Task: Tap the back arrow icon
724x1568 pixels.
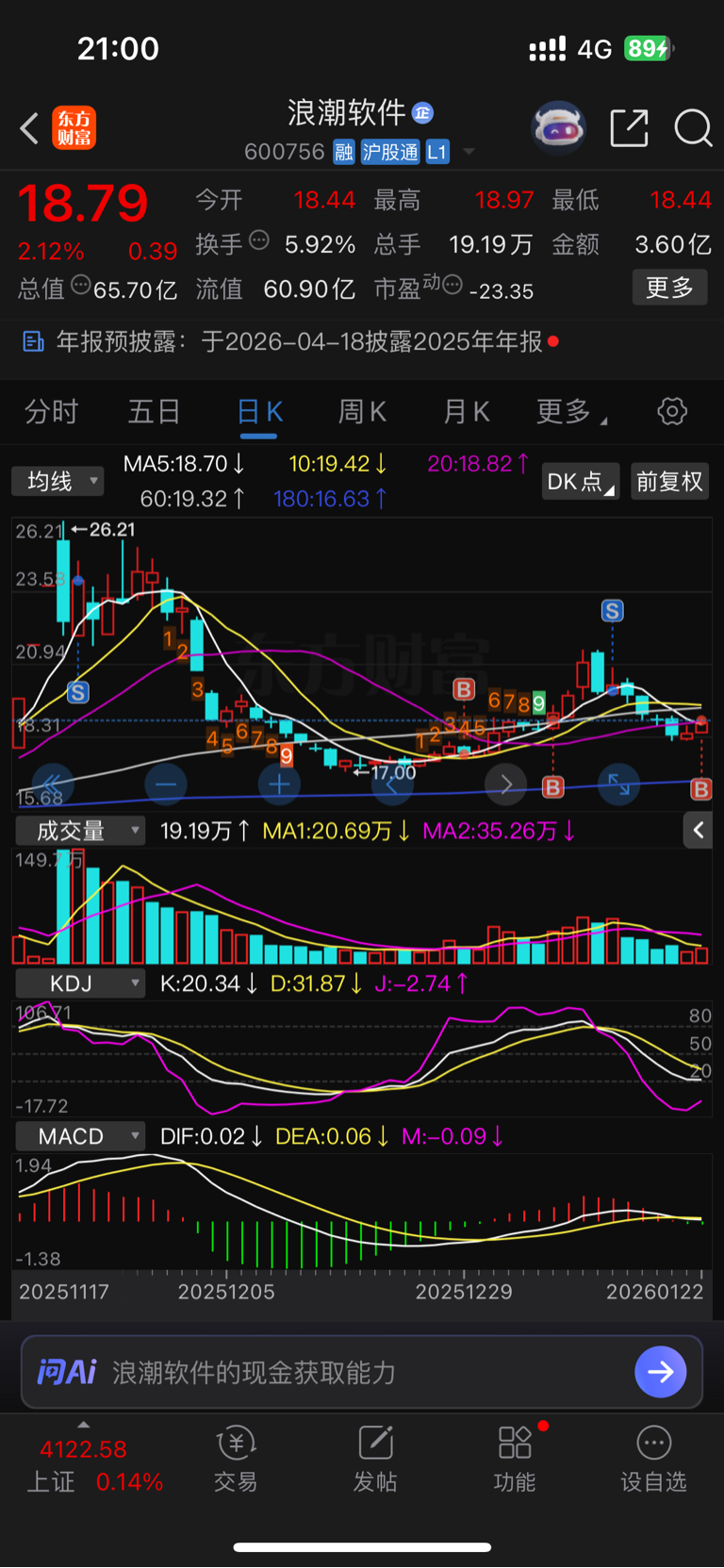Action: [x=29, y=128]
